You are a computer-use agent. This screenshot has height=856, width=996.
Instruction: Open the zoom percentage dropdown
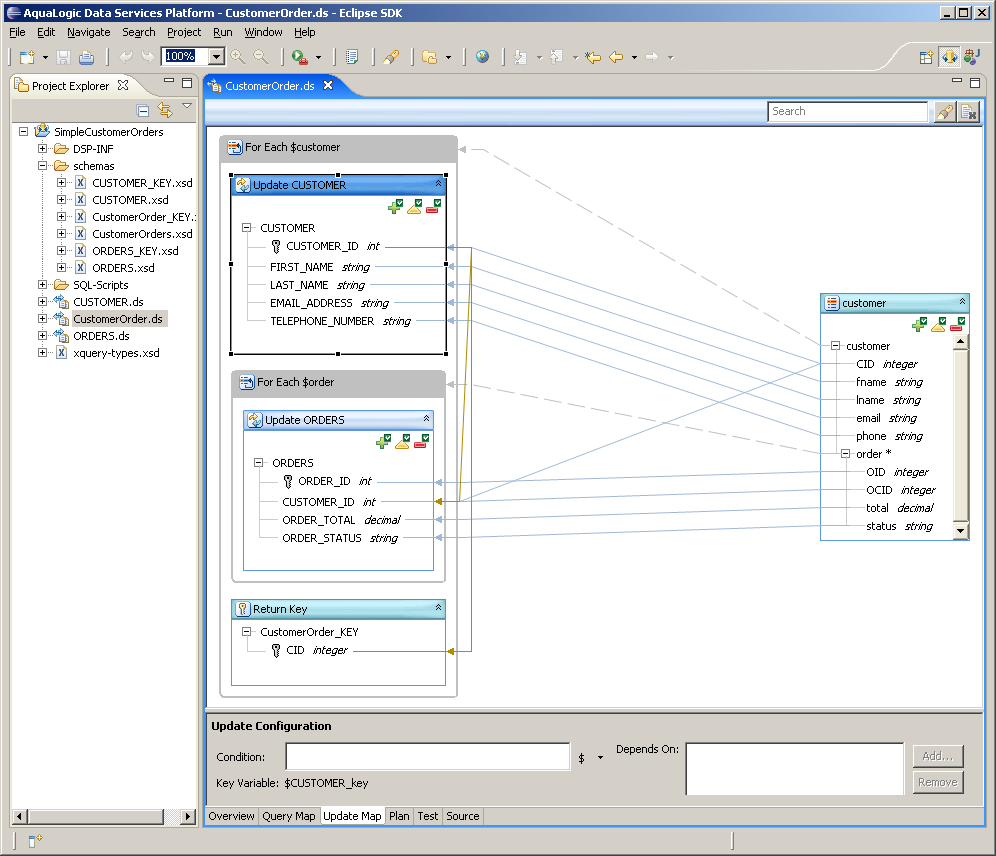[217, 57]
